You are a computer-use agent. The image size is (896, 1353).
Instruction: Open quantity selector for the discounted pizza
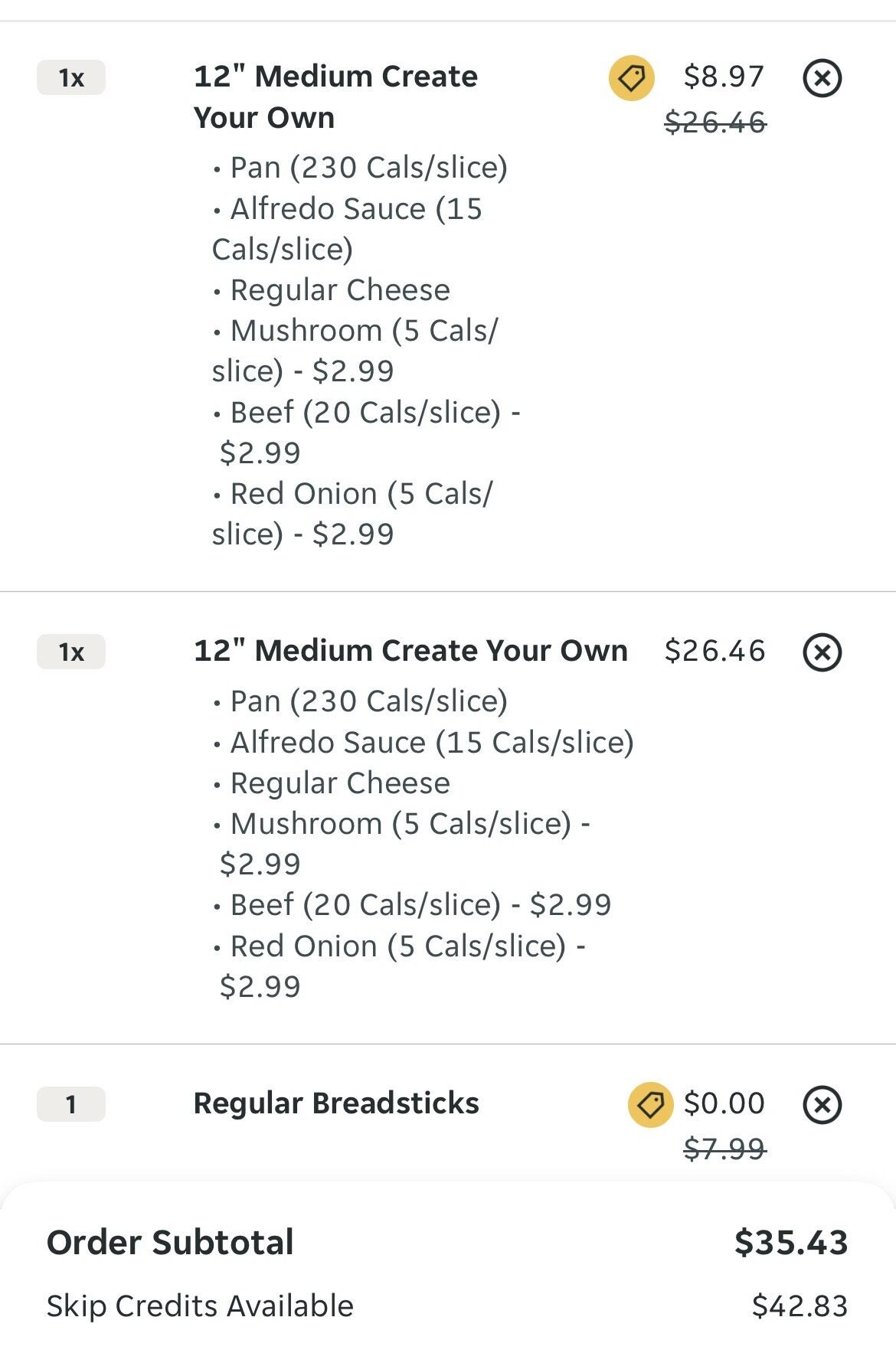[x=71, y=78]
